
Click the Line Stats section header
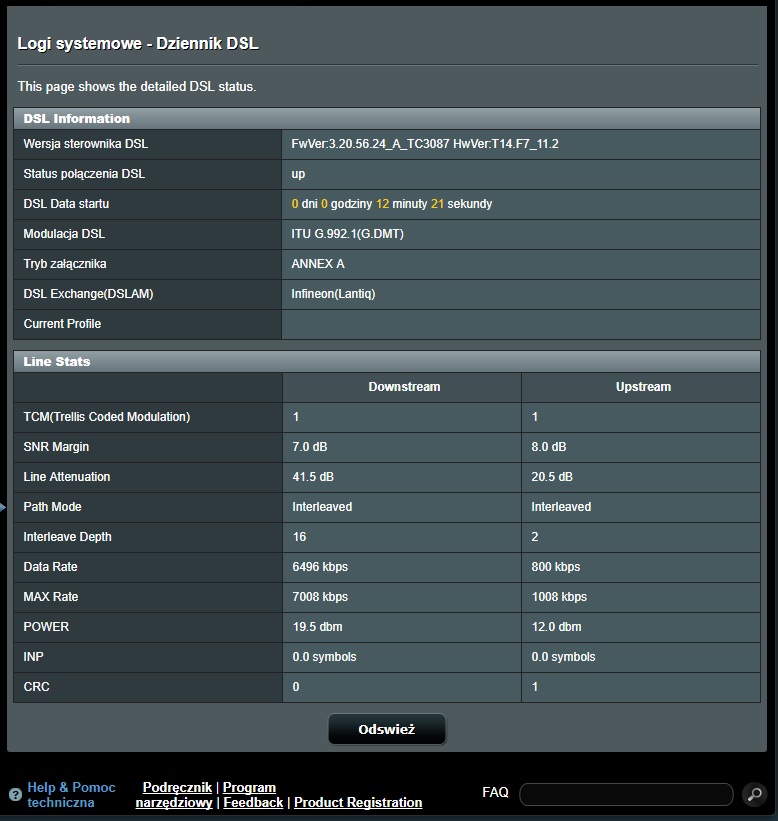[57, 361]
